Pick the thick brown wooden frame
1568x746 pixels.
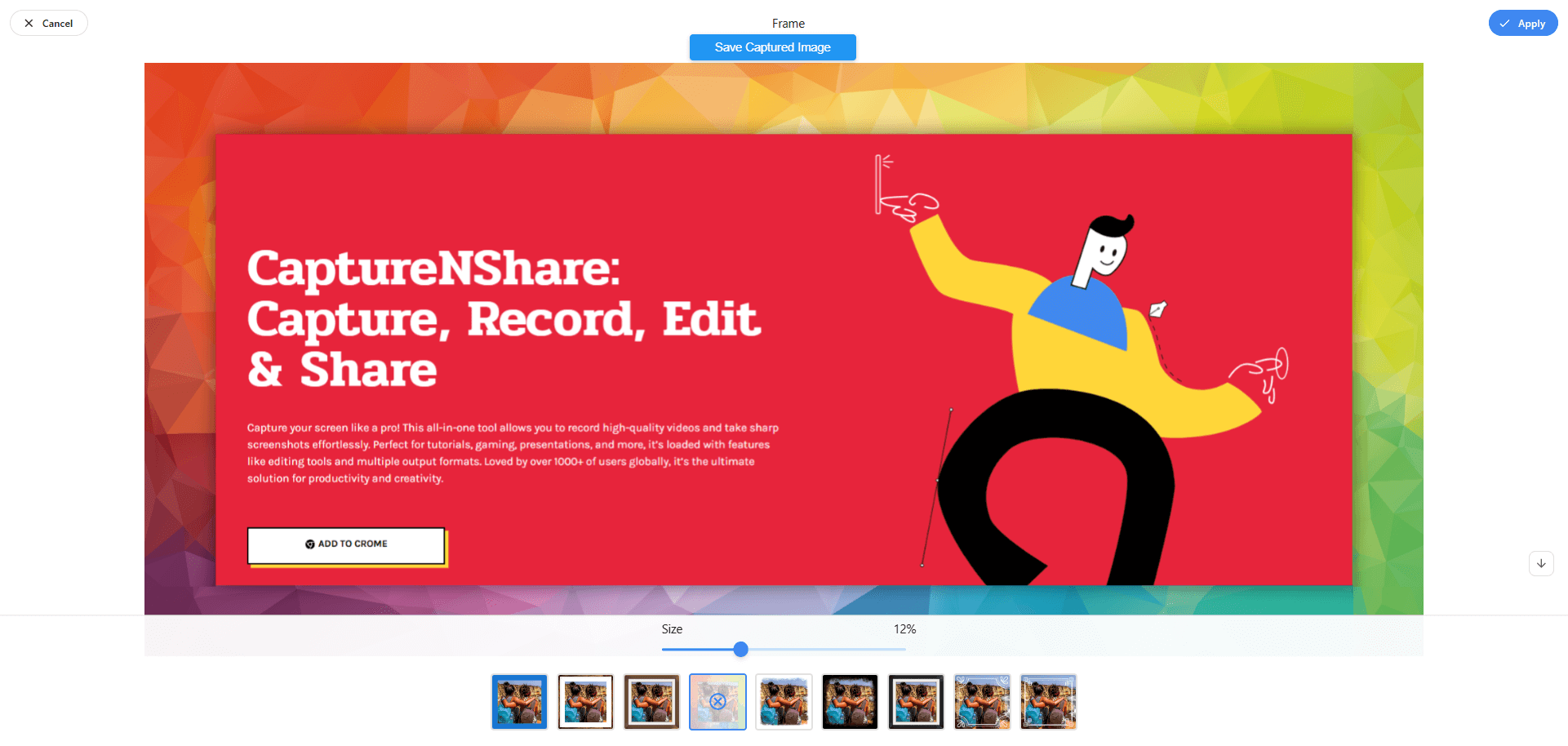point(651,702)
